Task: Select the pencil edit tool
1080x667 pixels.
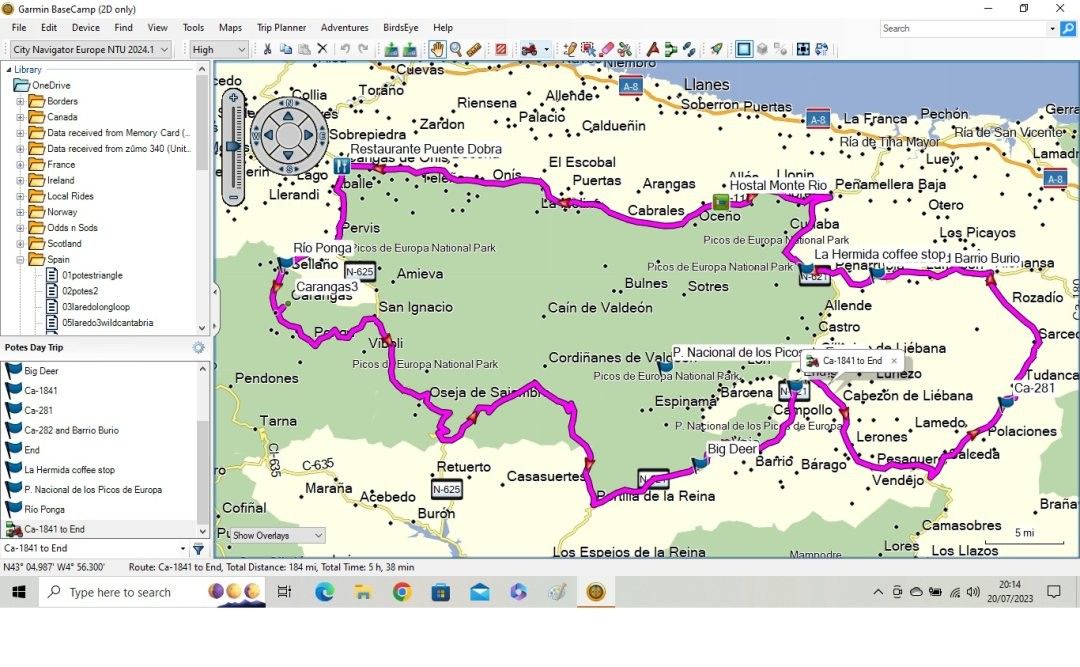Action: [x=570, y=50]
